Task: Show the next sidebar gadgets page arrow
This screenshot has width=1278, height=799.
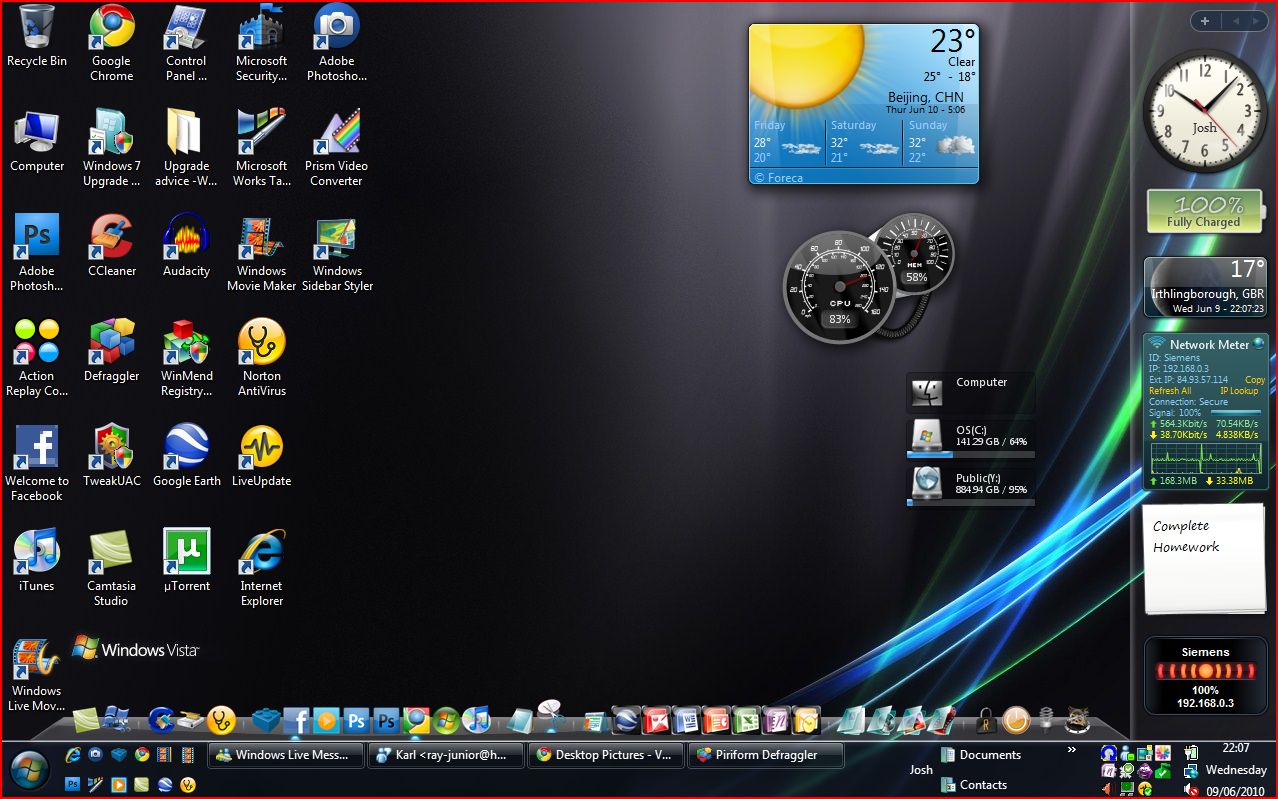Action: click(x=1255, y=21)
